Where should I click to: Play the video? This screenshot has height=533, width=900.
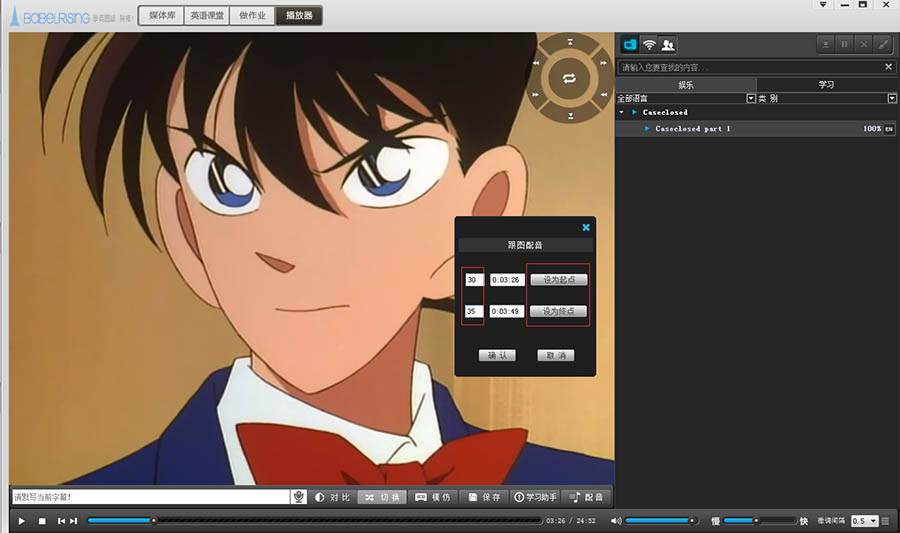pos(21,521)
